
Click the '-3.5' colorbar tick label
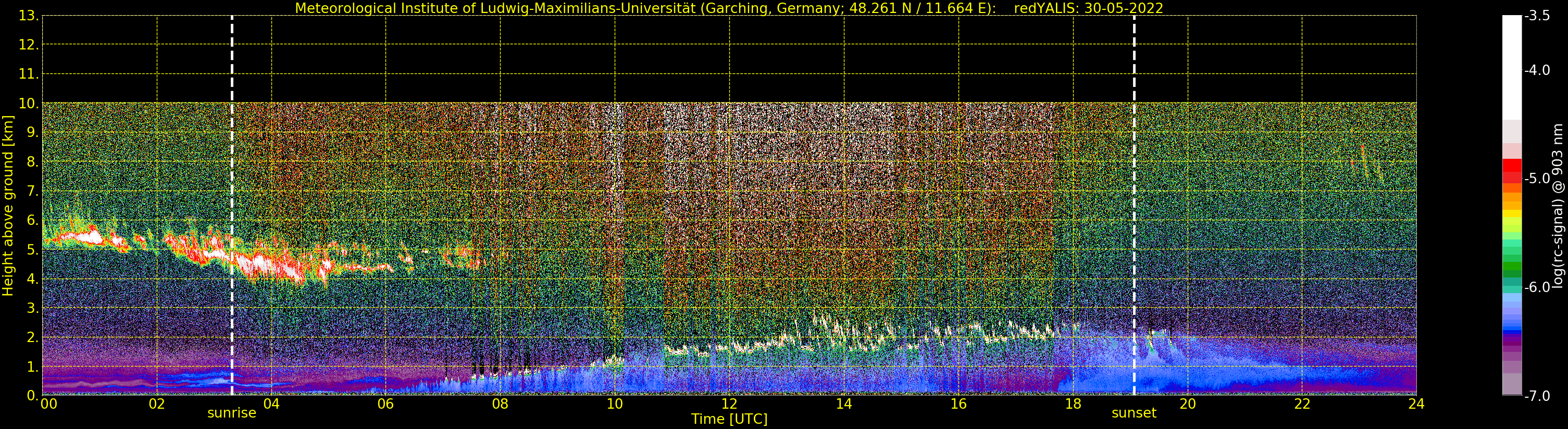click(1537, 16)
